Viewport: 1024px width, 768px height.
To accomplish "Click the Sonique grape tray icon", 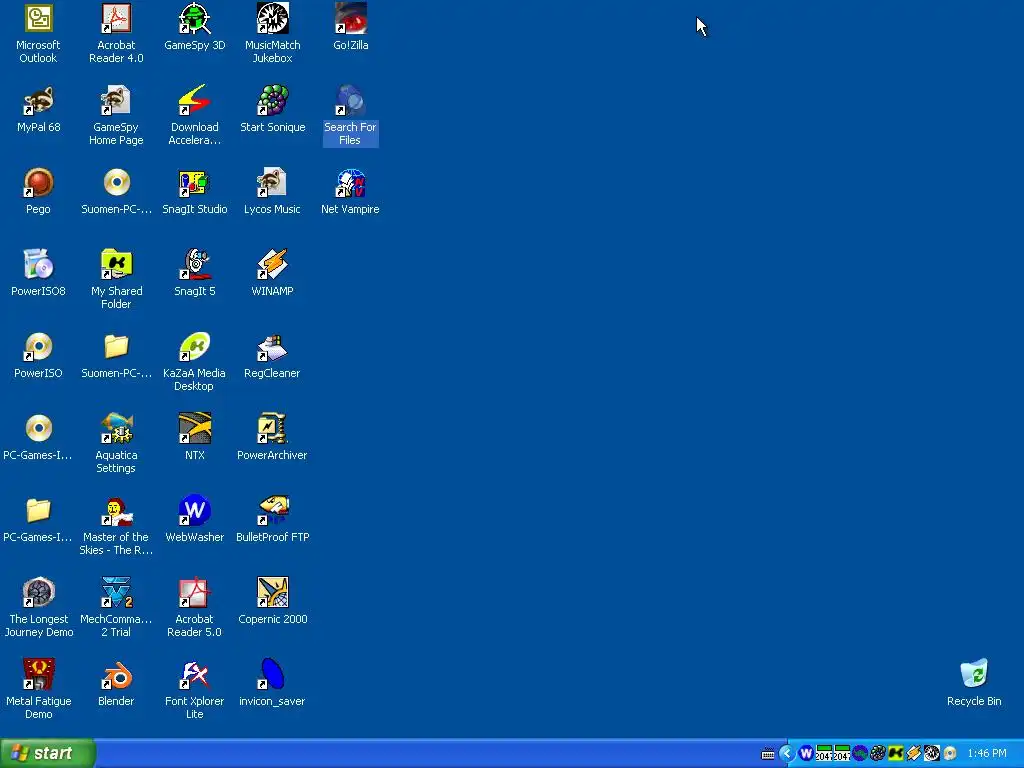I will (x=878, y=754).
